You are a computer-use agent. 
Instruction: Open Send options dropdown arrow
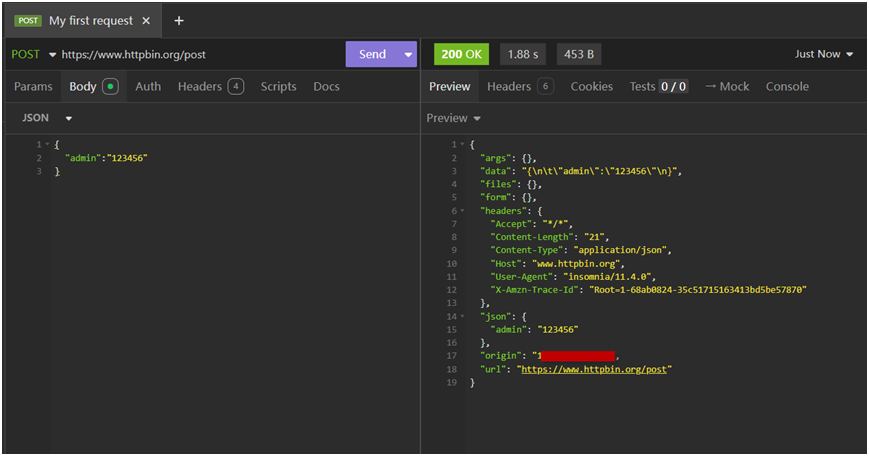(408, 54)
